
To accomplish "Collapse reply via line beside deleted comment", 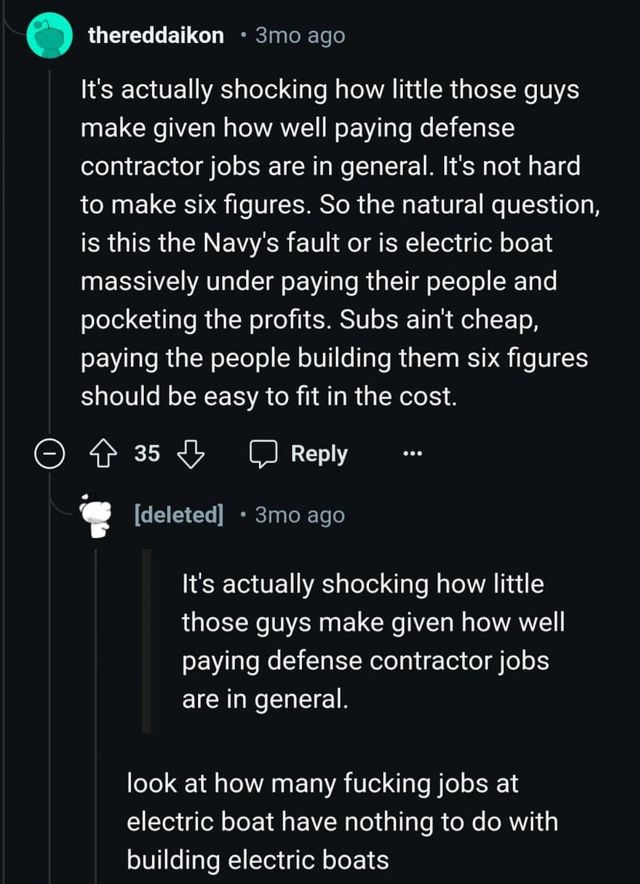I will [97, 700].
